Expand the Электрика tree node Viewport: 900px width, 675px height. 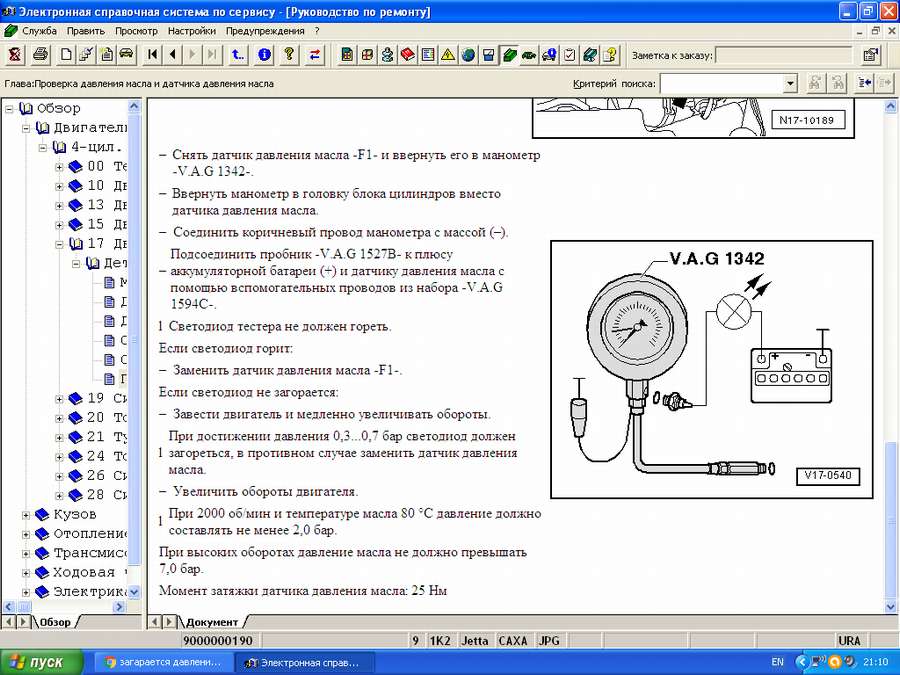click(x=26, y=592)
